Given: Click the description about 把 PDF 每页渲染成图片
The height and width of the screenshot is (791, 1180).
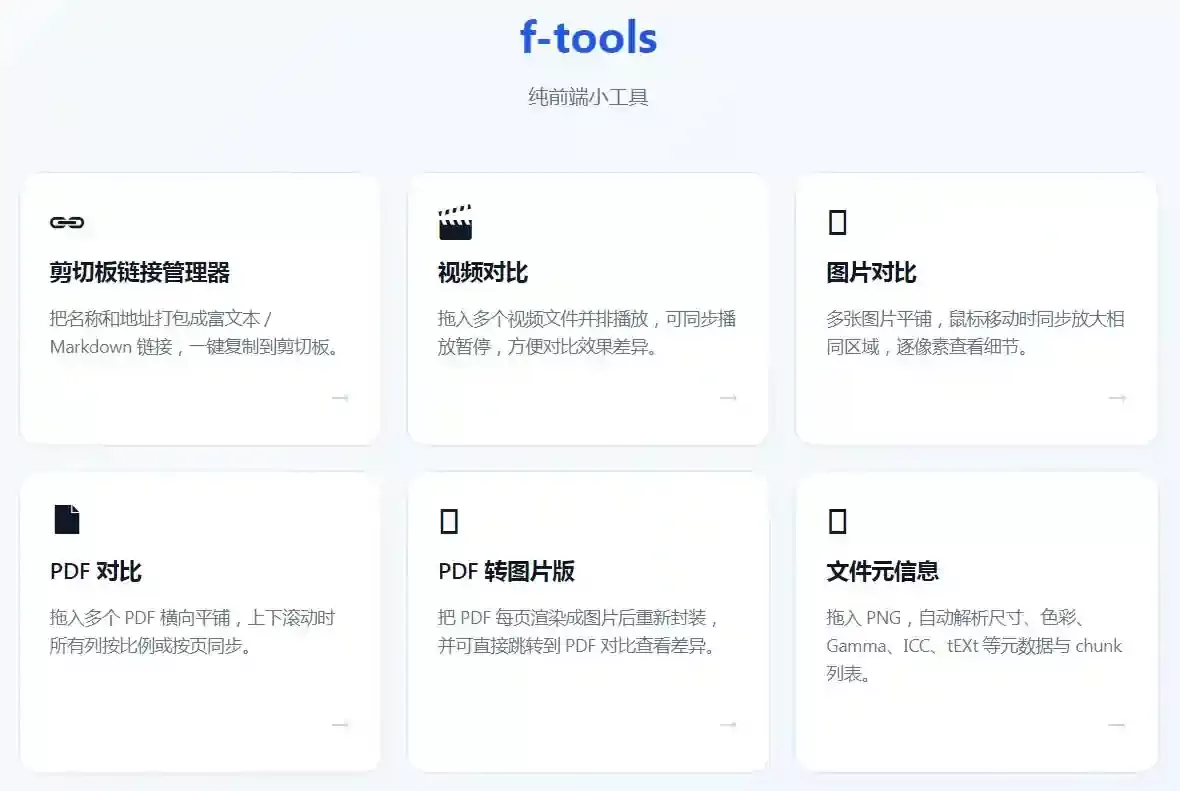Looking at the screenshot, I should [578, 631].
